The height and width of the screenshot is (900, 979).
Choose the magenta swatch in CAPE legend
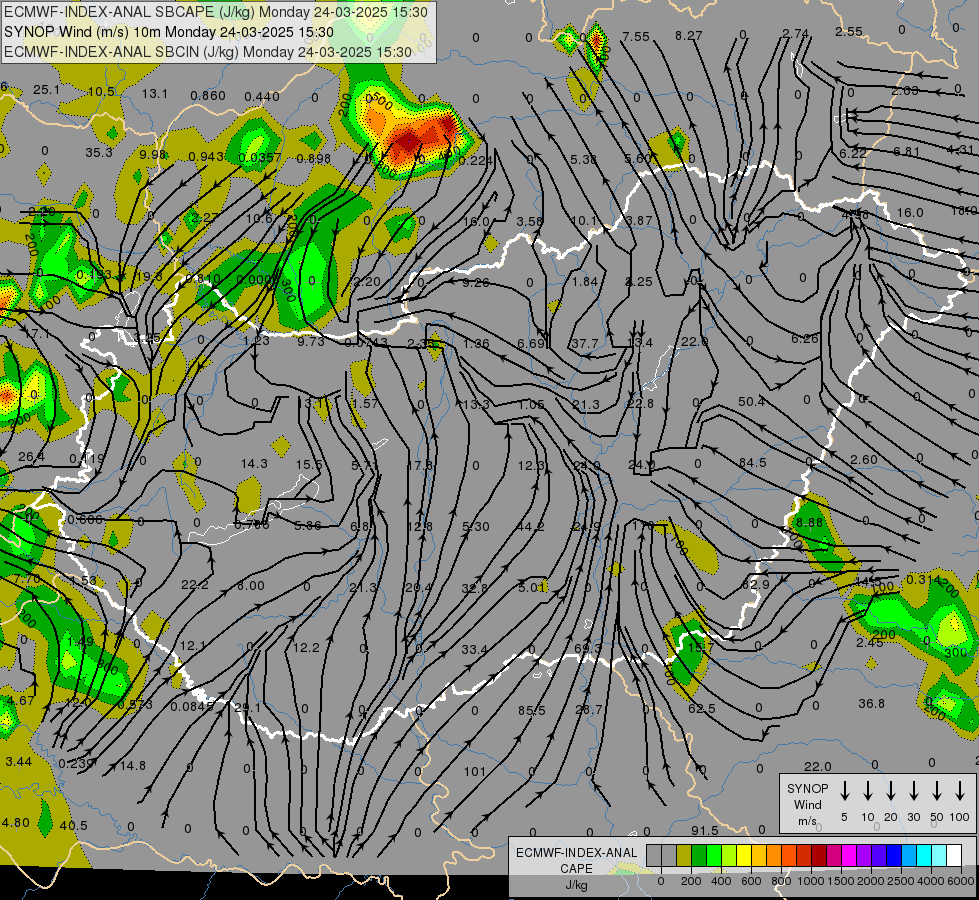tap(849, 855)
